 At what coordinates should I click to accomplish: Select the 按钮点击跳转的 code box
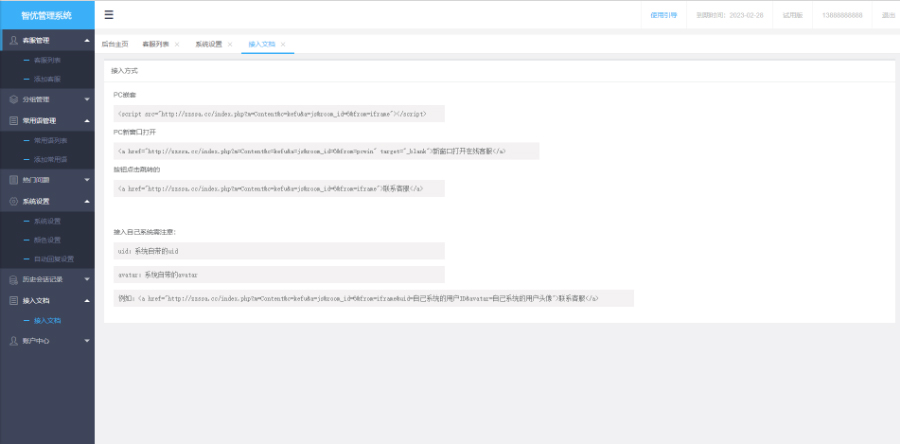click(x=279, y=188)
